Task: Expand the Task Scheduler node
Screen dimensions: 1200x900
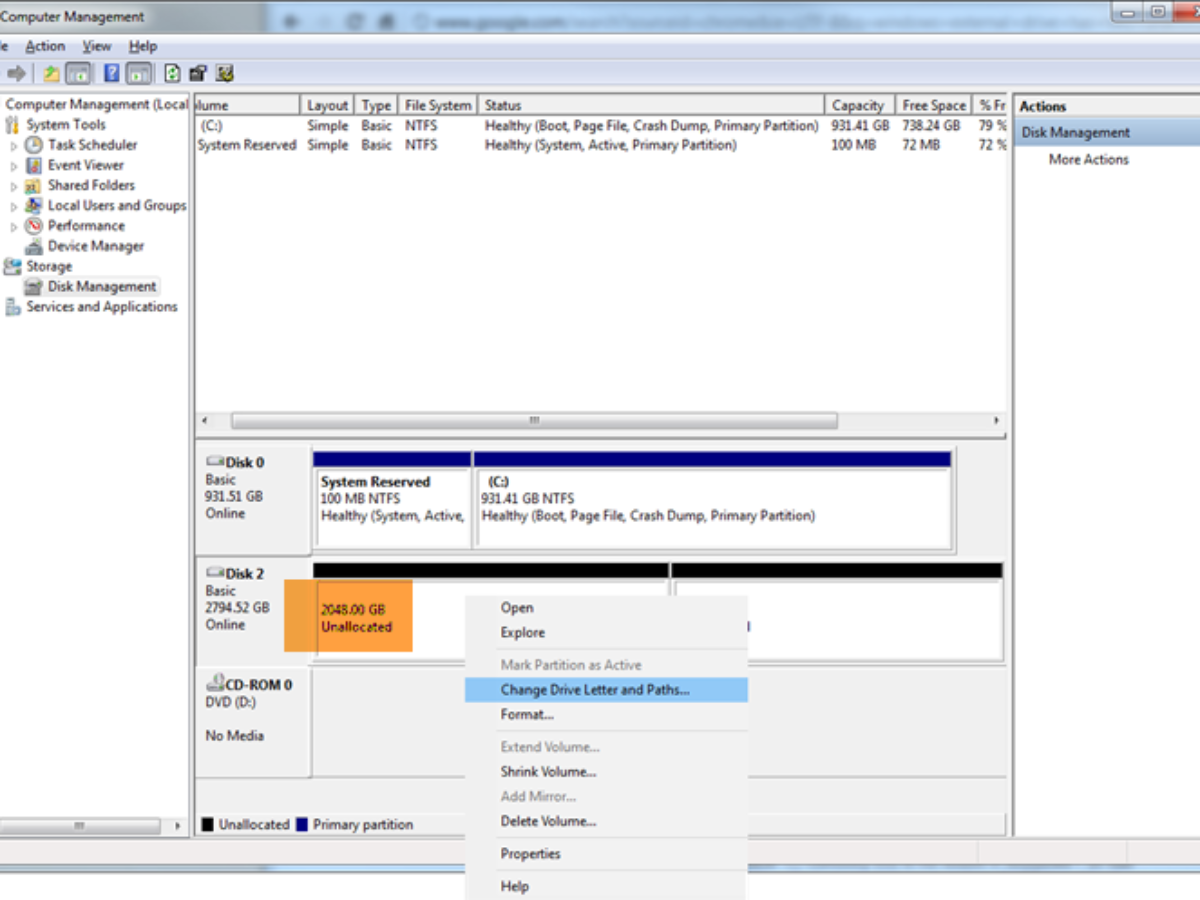Action: [14, 145]
